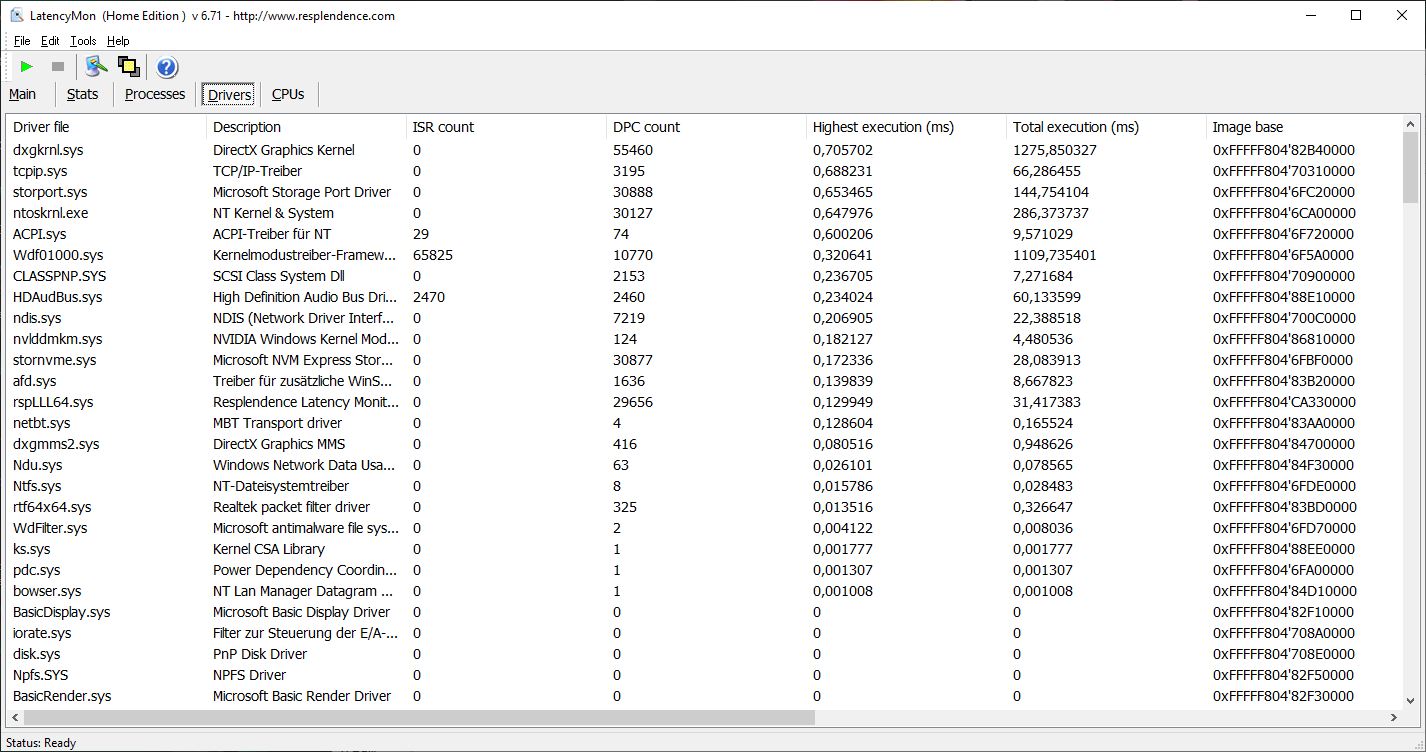Stop monitoring with the gray stop icon
The image size is (1426, 752).
click(58, 67)
